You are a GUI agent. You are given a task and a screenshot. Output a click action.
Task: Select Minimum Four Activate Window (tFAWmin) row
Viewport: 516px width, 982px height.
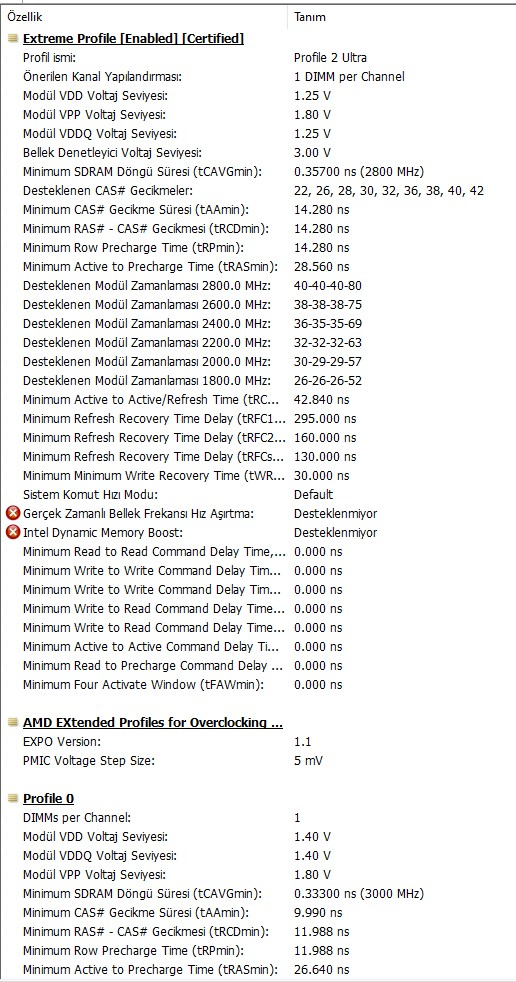tap(258, 685)
